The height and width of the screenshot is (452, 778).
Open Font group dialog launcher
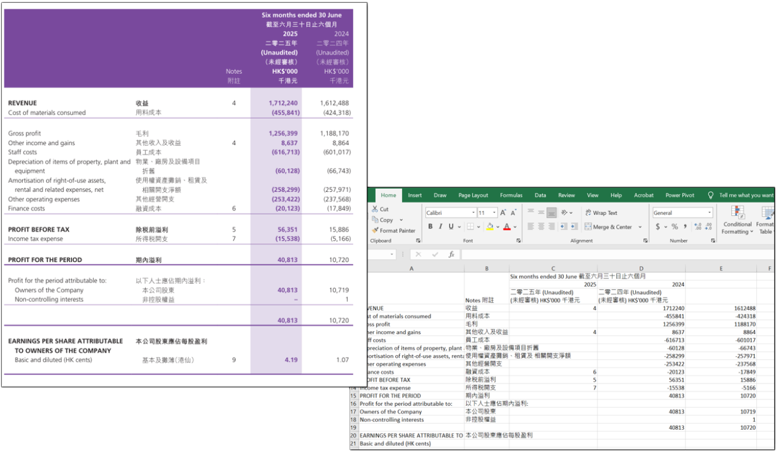tap(519, 240)
